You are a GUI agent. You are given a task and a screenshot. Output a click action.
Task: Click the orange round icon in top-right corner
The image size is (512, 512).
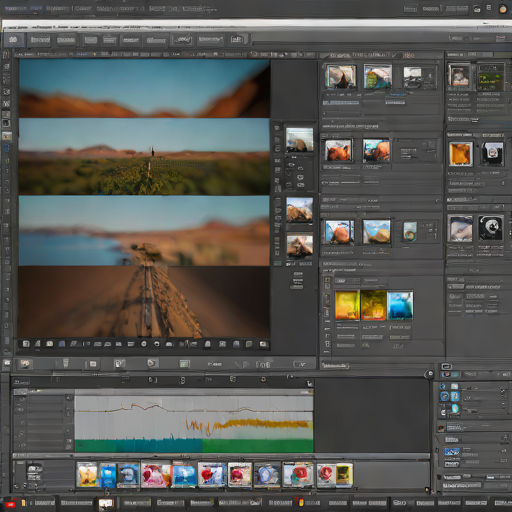[503, 9]
